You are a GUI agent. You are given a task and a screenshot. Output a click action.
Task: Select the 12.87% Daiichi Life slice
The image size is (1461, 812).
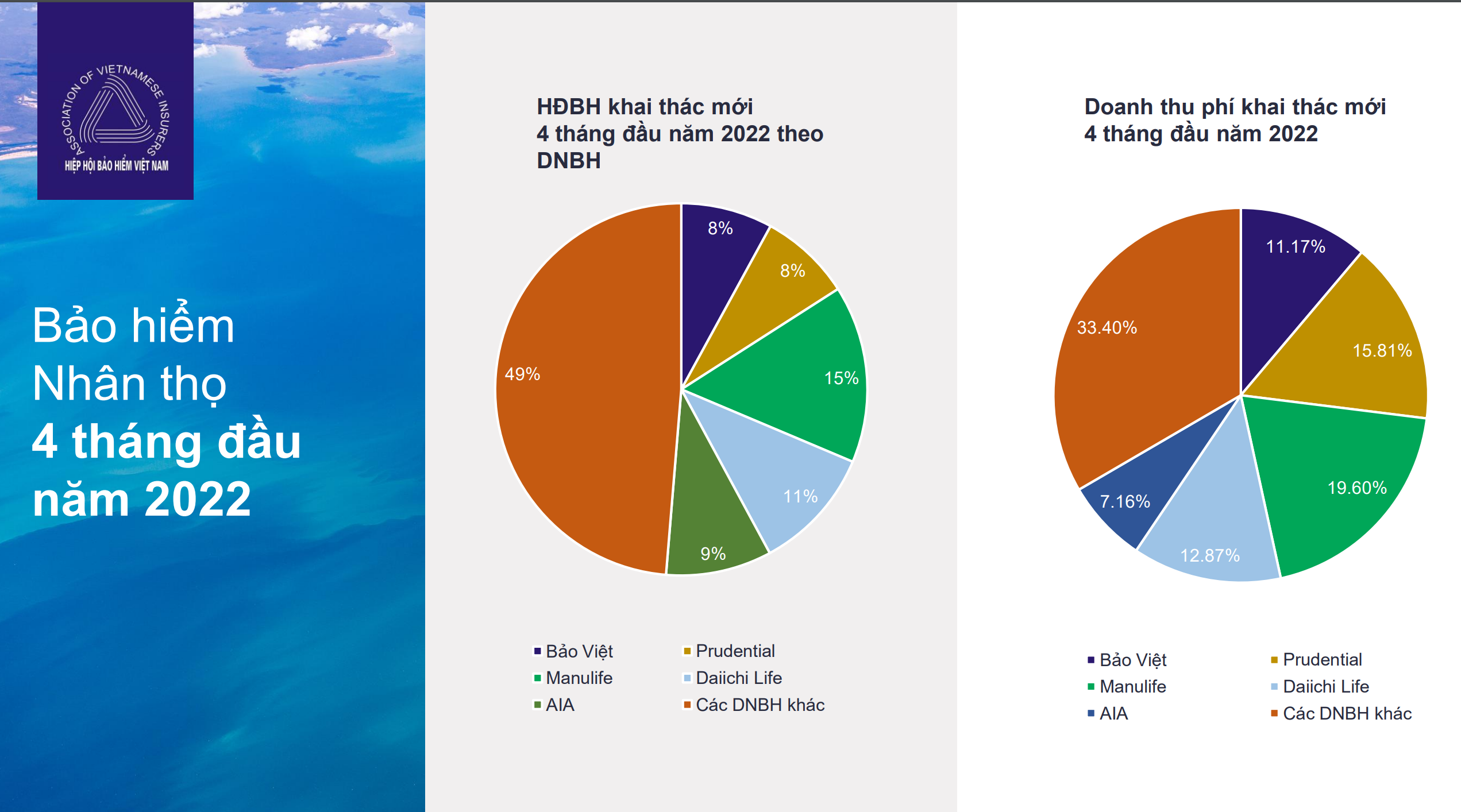[x=1218, y=517]
